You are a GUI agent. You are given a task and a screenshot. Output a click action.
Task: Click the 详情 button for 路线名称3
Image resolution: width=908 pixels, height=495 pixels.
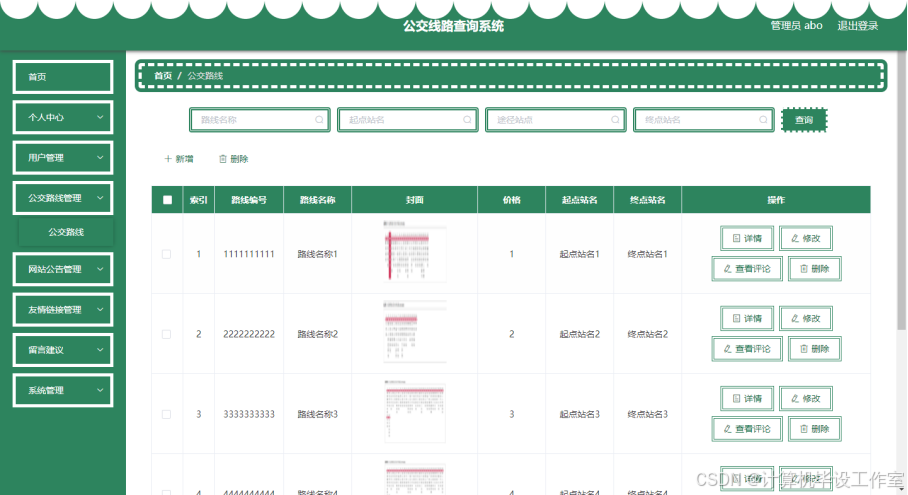747,398
